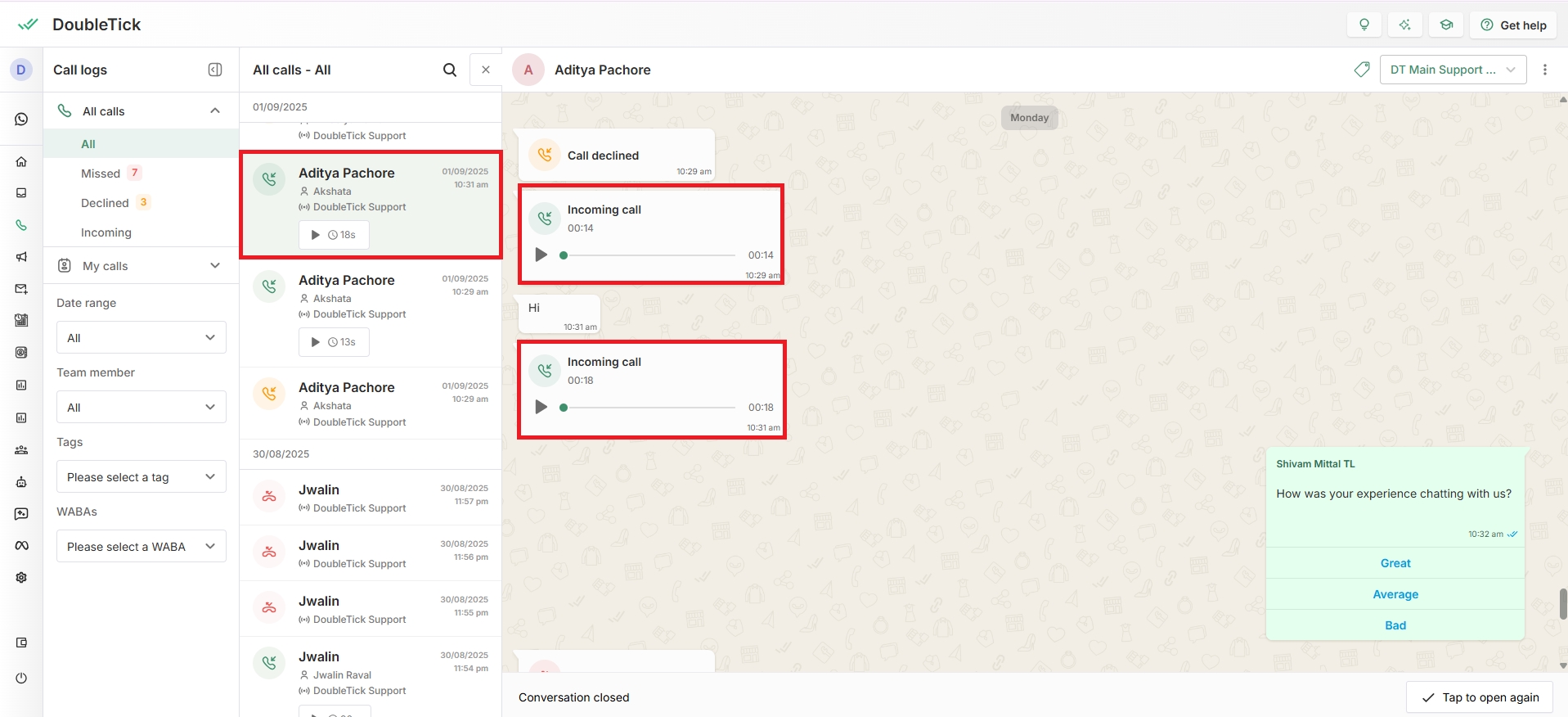Select the Missed calls filter
This screenshot has width=1568, height=717.
click(x=101, y=174)
